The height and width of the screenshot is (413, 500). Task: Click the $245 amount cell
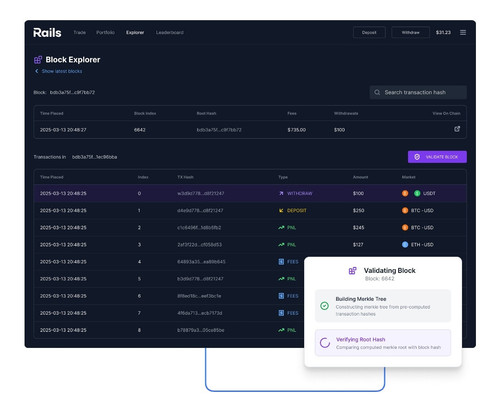click(359, 228)
